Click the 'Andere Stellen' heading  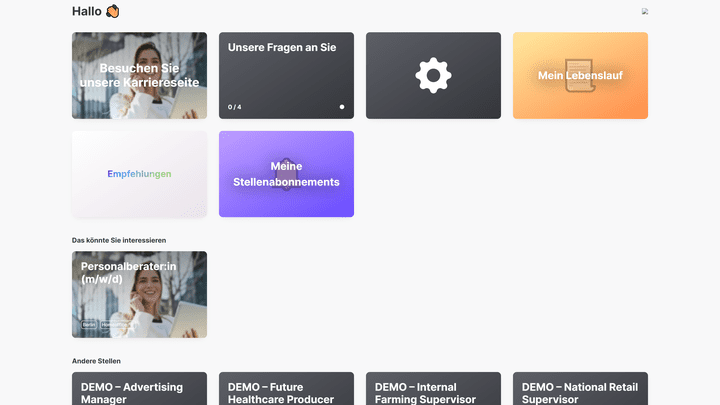[x=96, y=361]
